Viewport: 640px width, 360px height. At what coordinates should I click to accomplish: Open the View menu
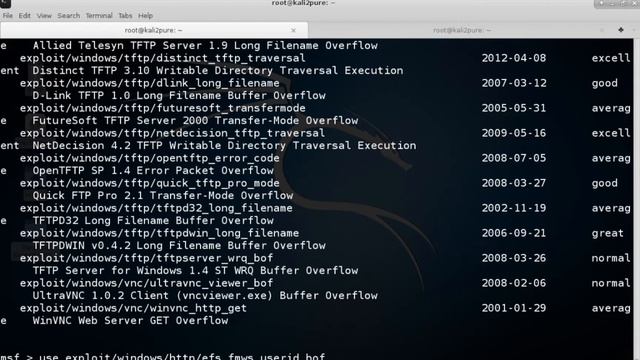(44, 16)
